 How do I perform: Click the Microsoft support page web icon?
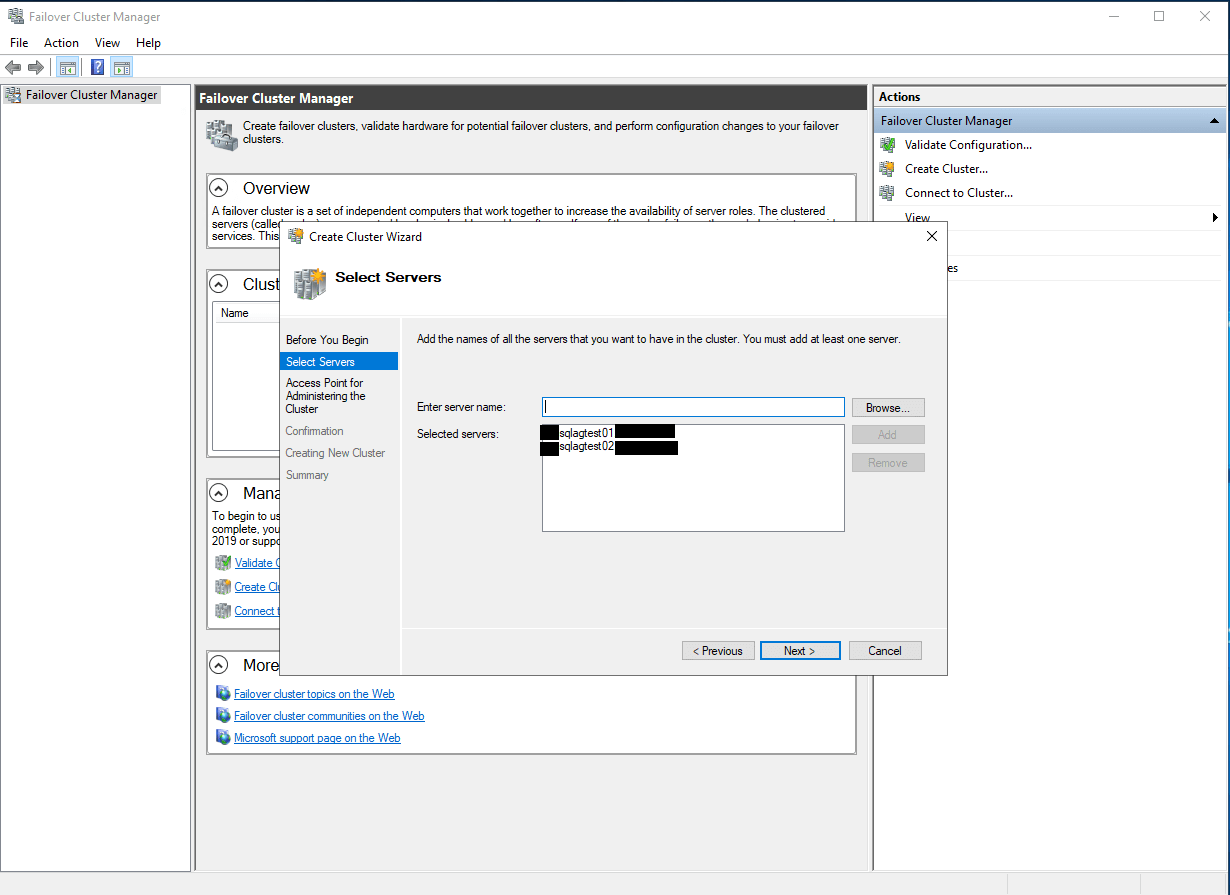(223, 738)
